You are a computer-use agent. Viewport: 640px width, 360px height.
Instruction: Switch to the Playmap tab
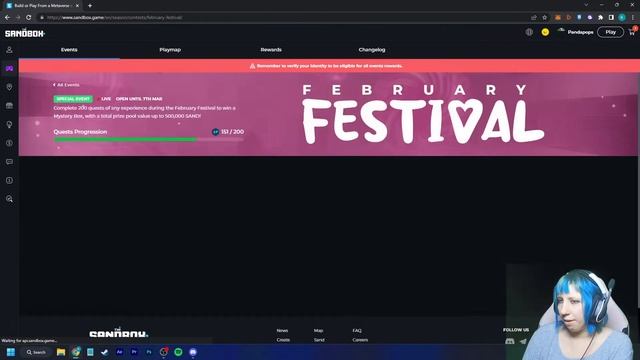(170, 50)
